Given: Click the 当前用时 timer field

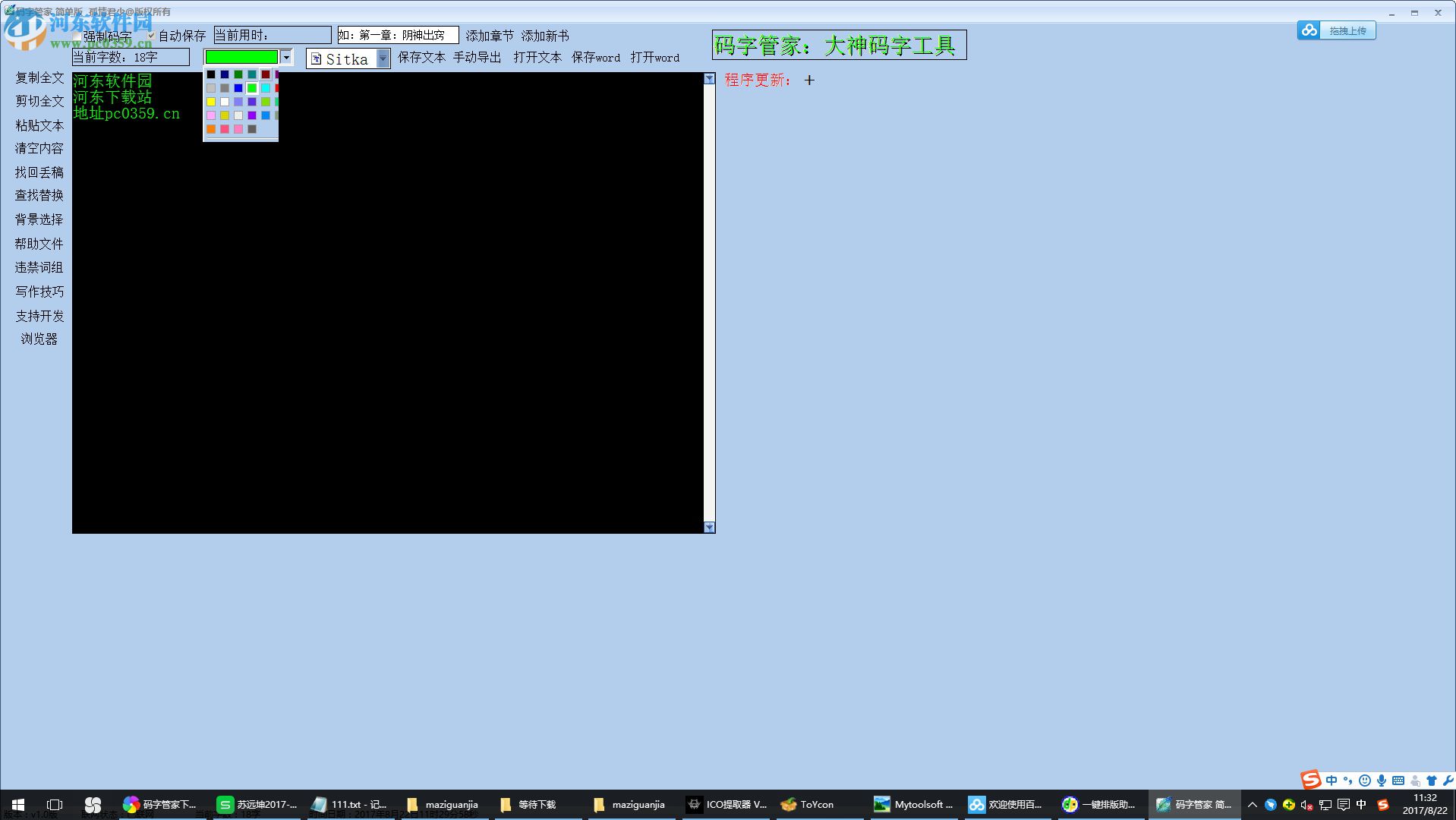Looking at the screenshot, I should (273, 35).
